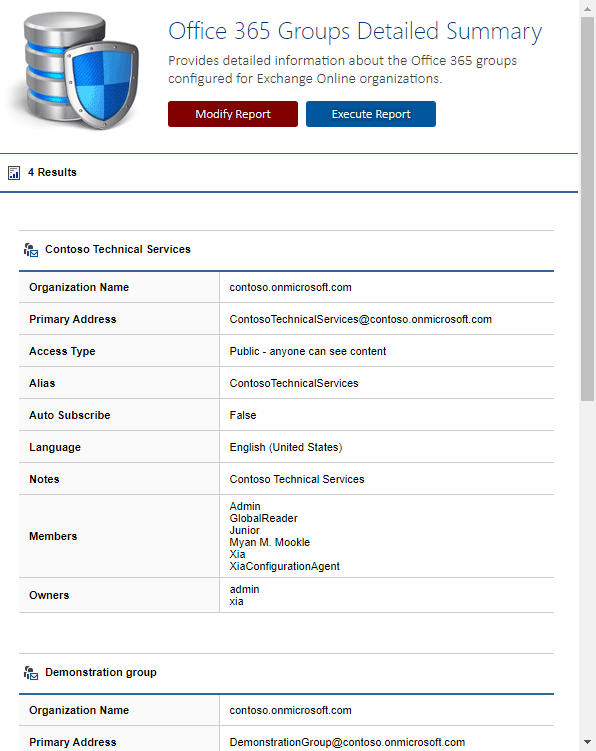Click the Demonstration group heading

coord(101,672)
